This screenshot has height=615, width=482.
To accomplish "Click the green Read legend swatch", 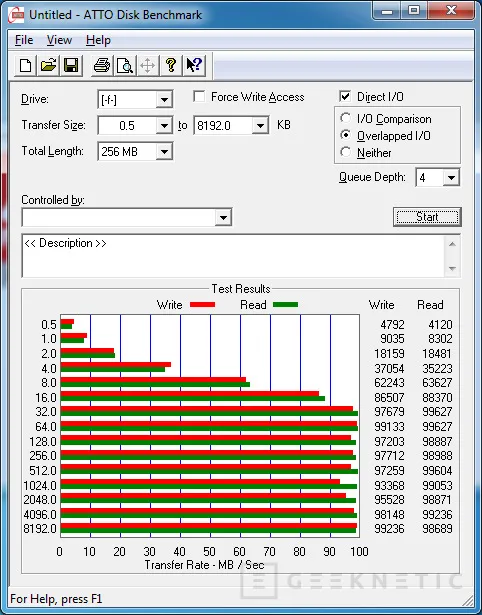I will pos(286,305).
